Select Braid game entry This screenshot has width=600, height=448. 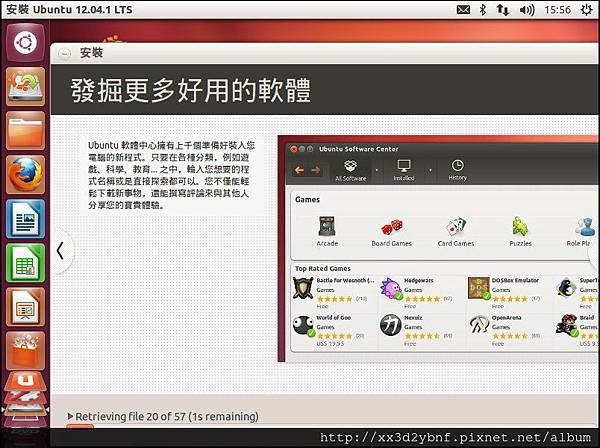(x=577, y=331)
